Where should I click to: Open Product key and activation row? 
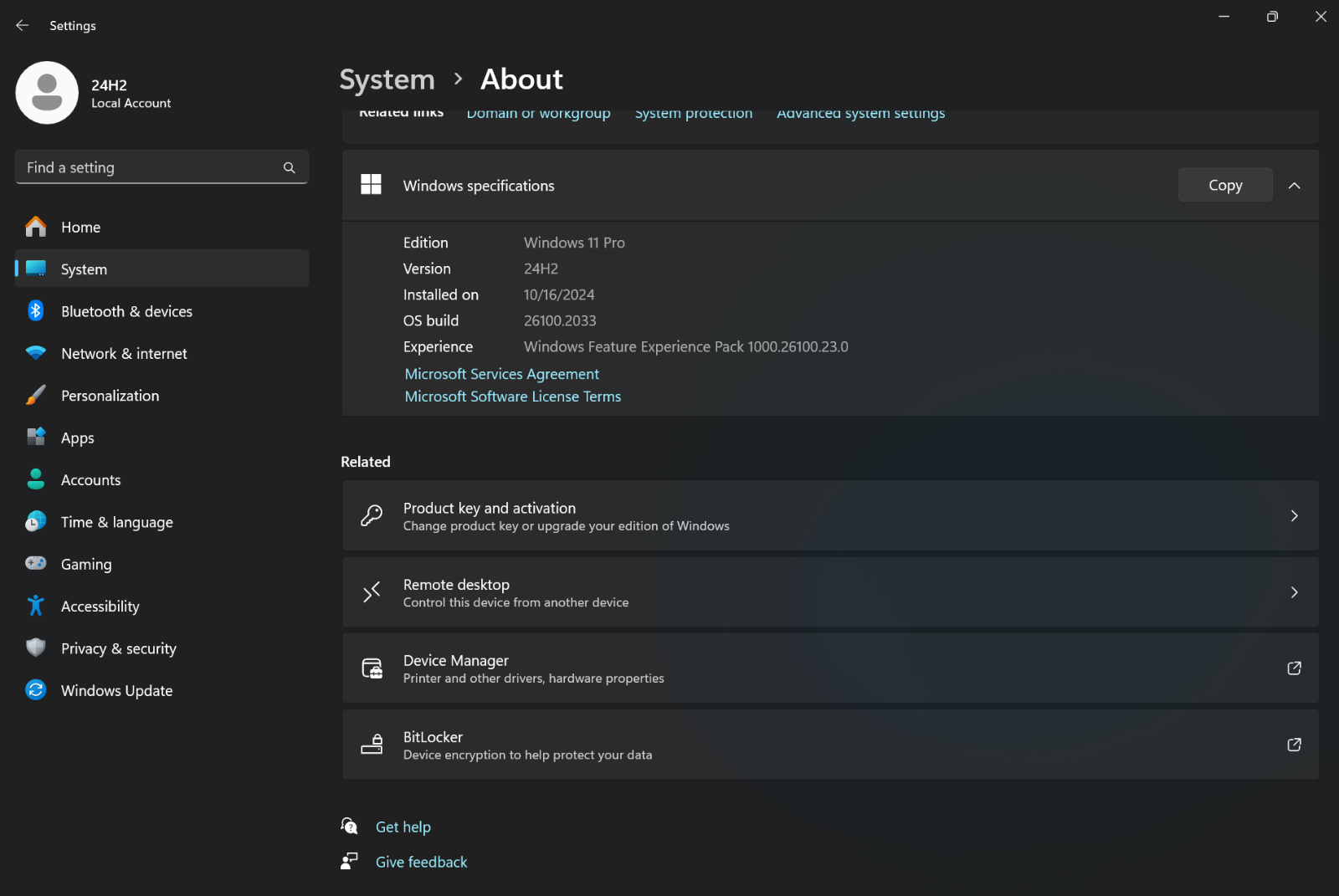pos(830,516)
